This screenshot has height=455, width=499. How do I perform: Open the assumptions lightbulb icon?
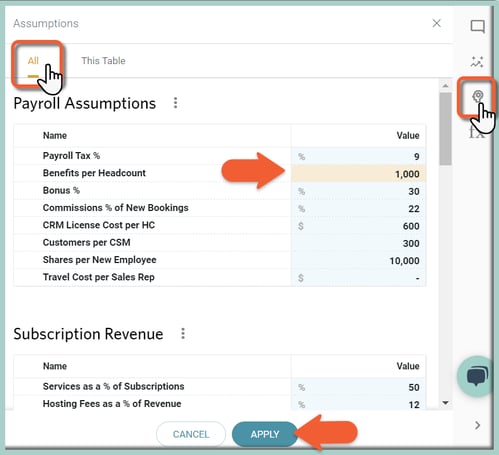tap(478, 96)
